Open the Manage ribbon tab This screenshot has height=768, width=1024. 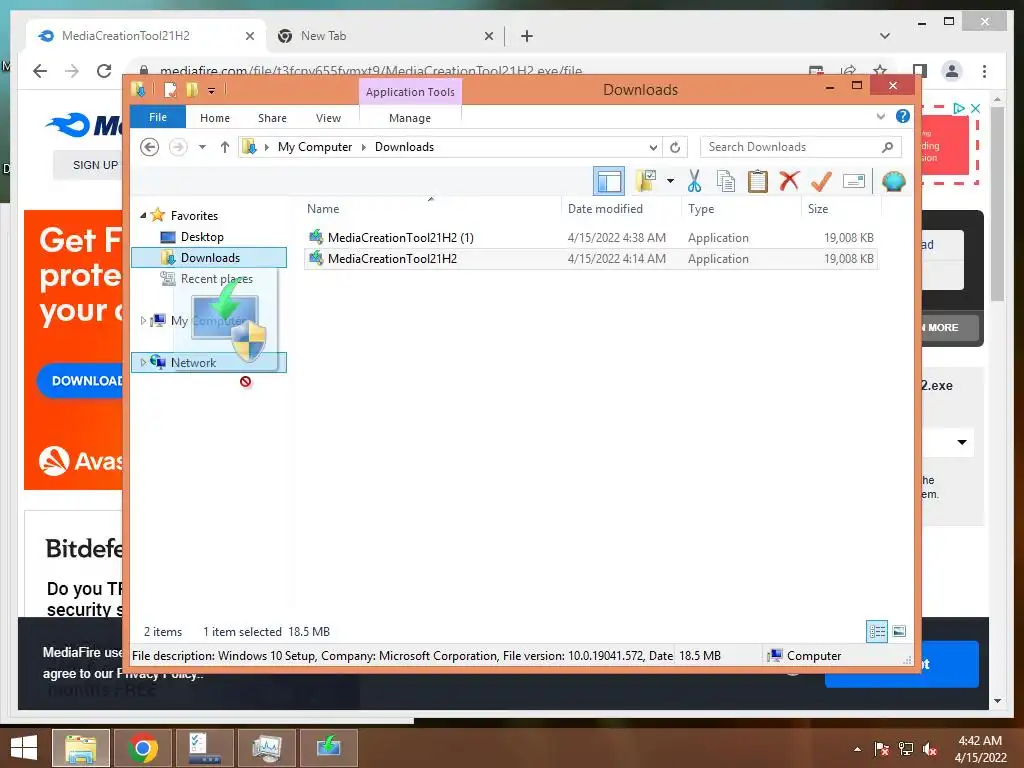pos(409,118)
